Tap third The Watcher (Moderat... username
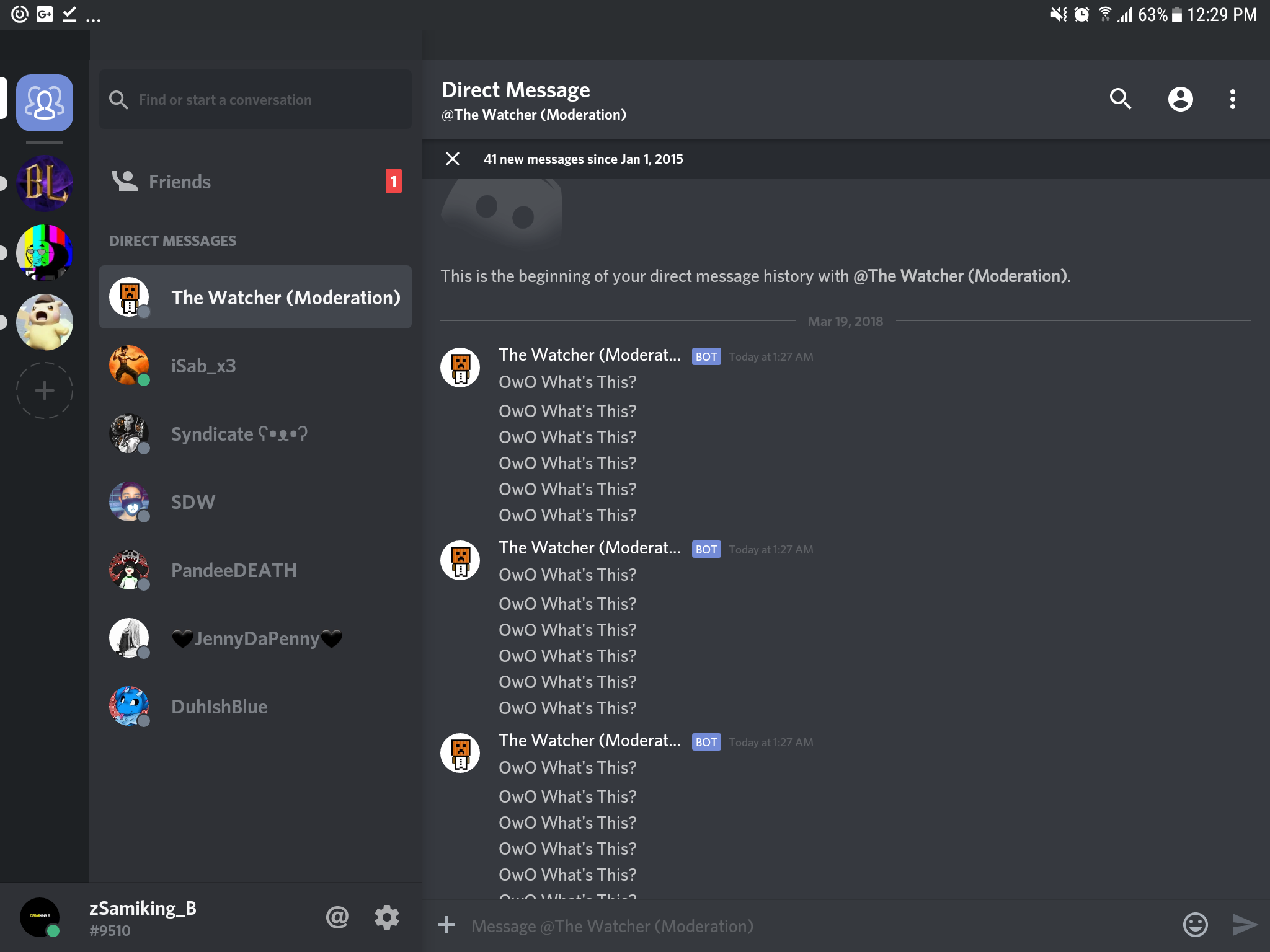 click(590, 741)
